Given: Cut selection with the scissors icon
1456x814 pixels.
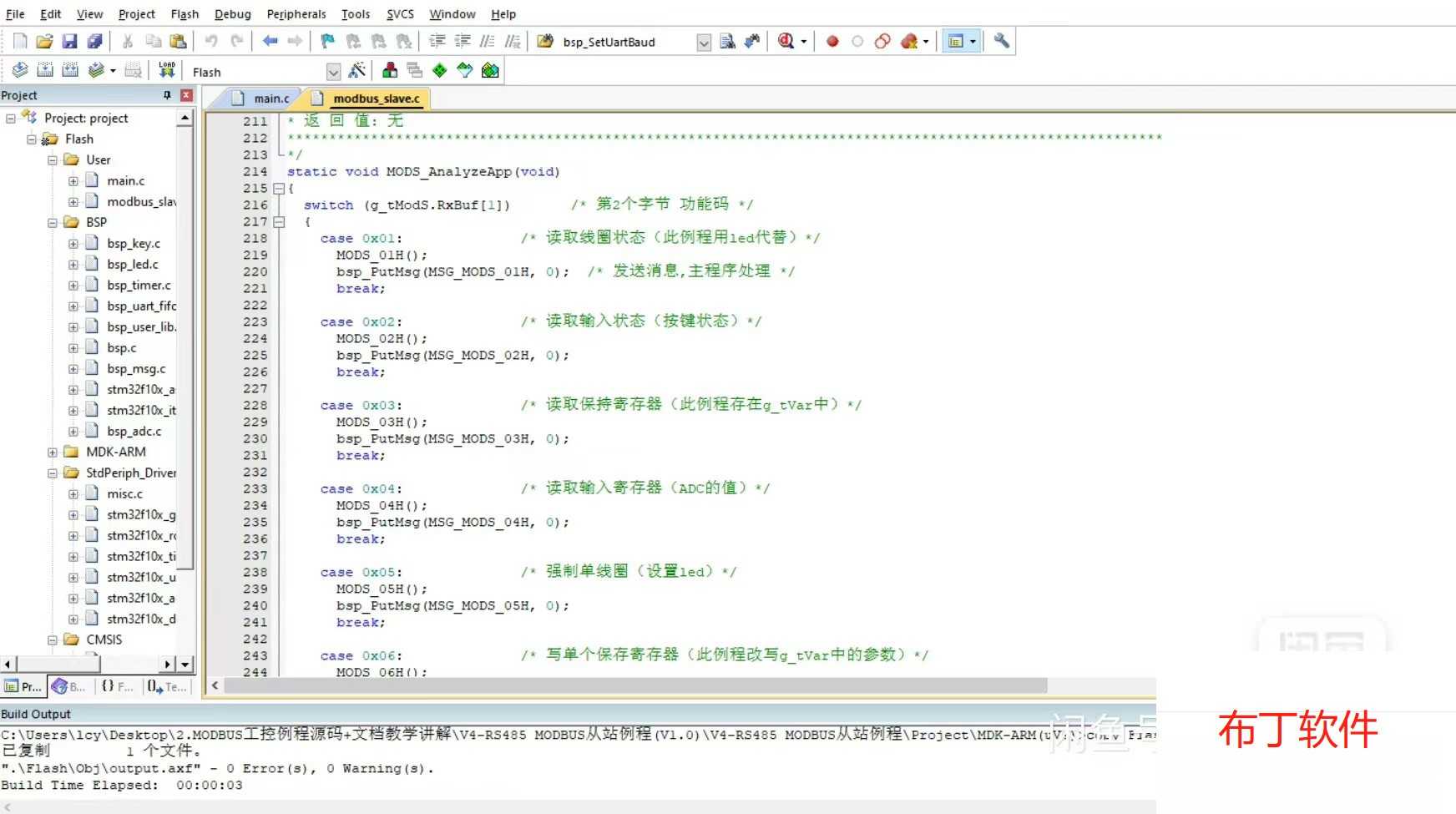Looking at the screenshot, I should [128, 41].
